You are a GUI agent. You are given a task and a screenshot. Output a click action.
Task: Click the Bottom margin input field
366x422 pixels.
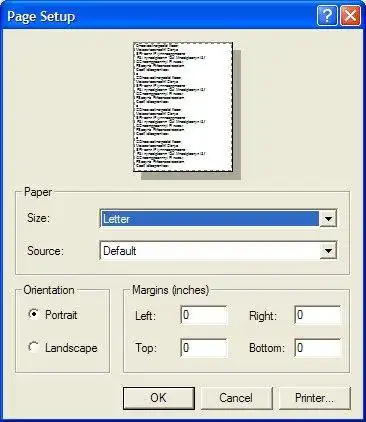pyautogui.click(x=318, y=348)
